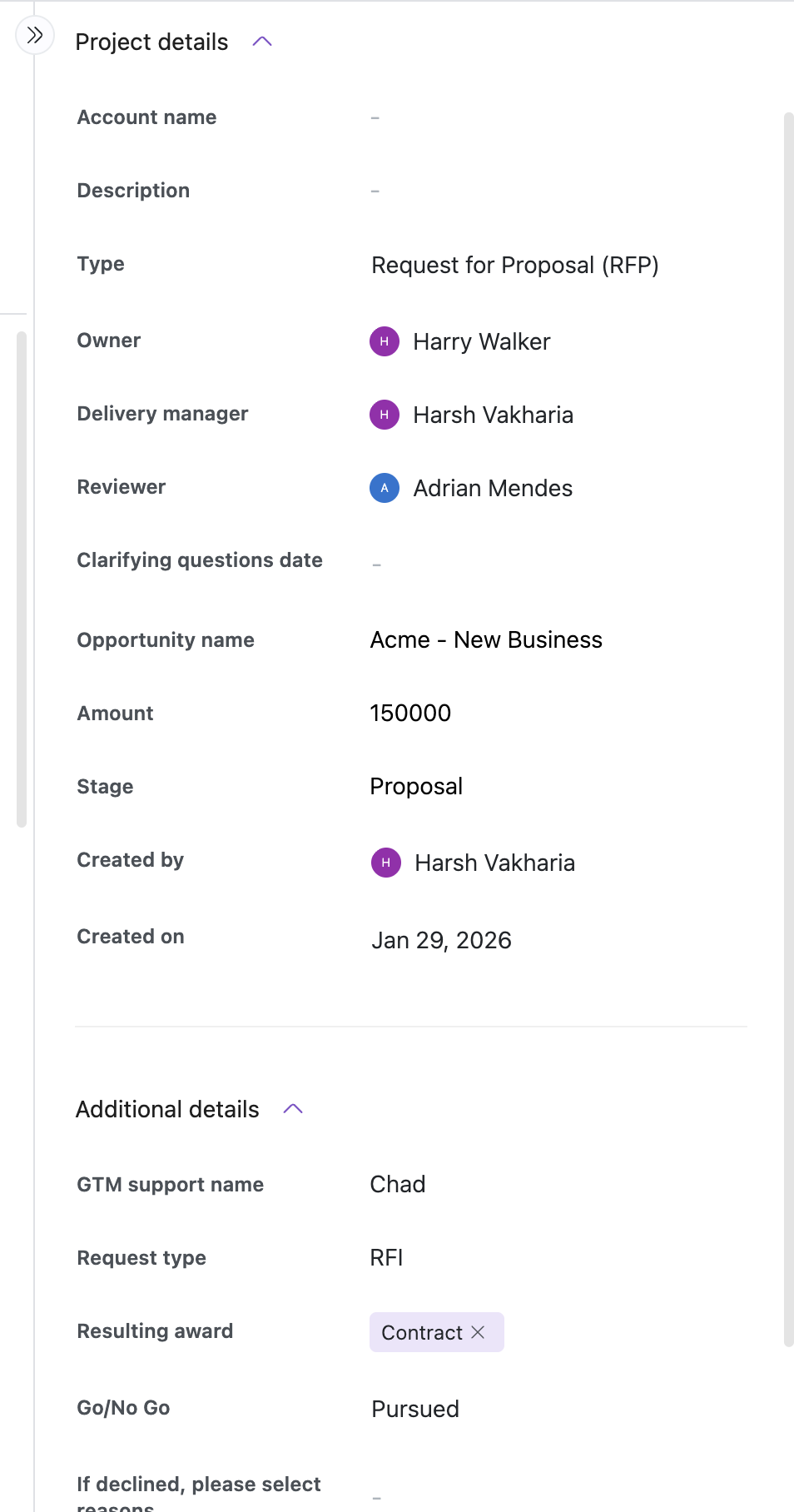Collapse the side panel with double-chevron icon

[35, 35]
